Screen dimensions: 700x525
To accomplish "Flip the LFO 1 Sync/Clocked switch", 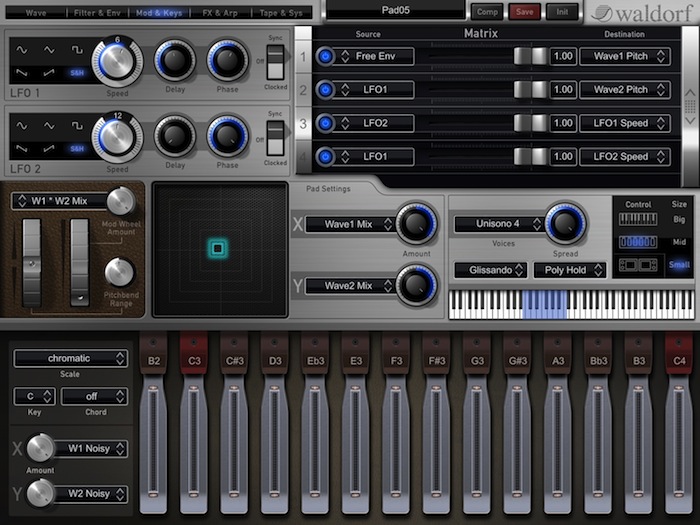I will click(277, 59).
